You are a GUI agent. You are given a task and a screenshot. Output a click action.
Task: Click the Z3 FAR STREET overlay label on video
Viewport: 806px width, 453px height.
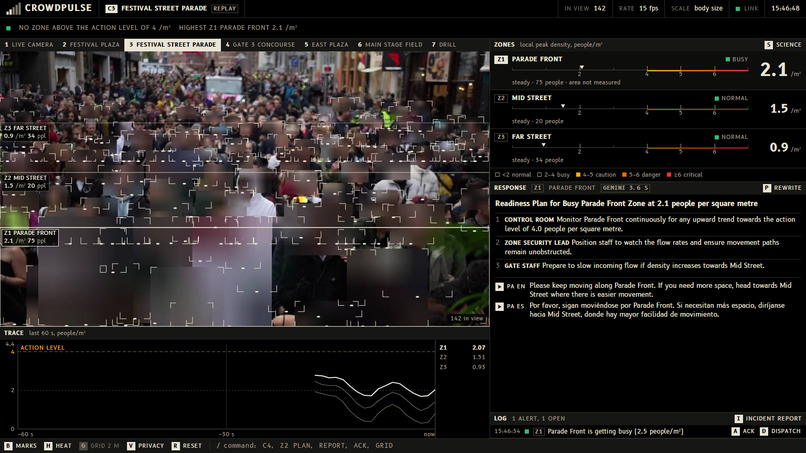(x=25, y=132)
